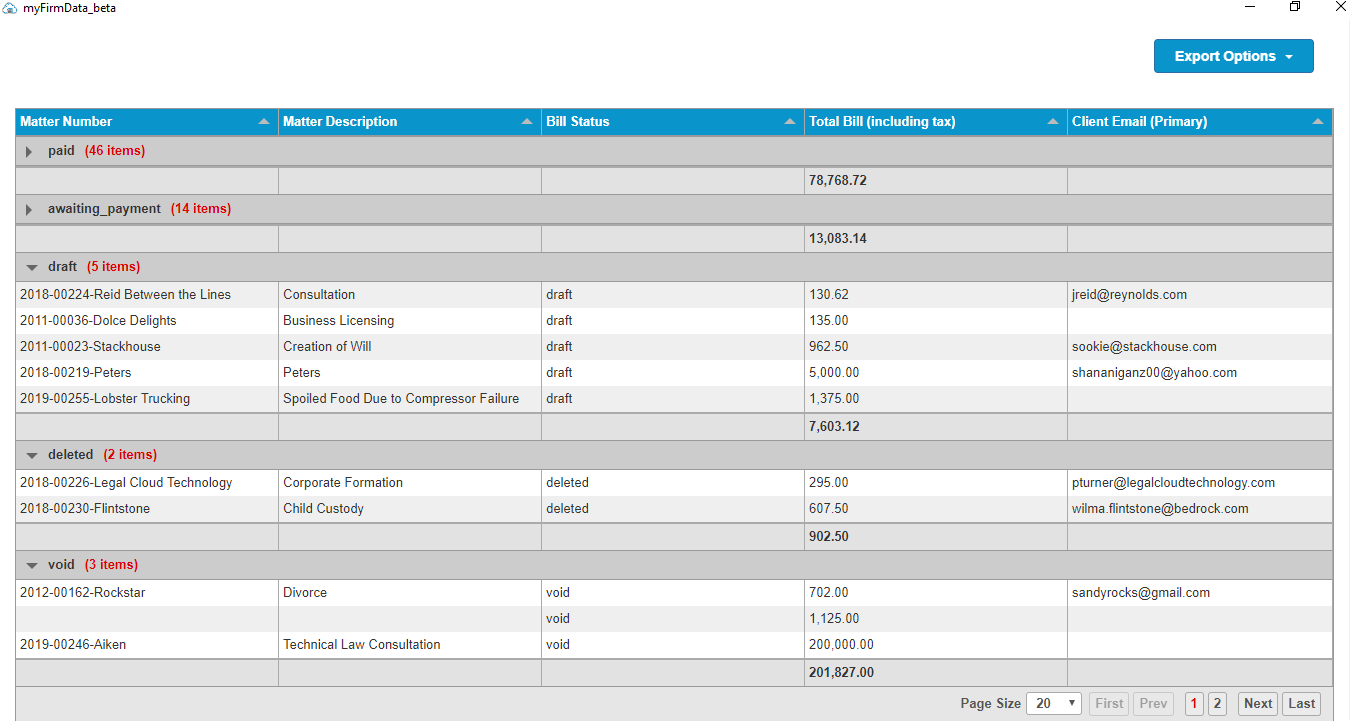Select 2019-00246-Aiken matter

(73, 645)
